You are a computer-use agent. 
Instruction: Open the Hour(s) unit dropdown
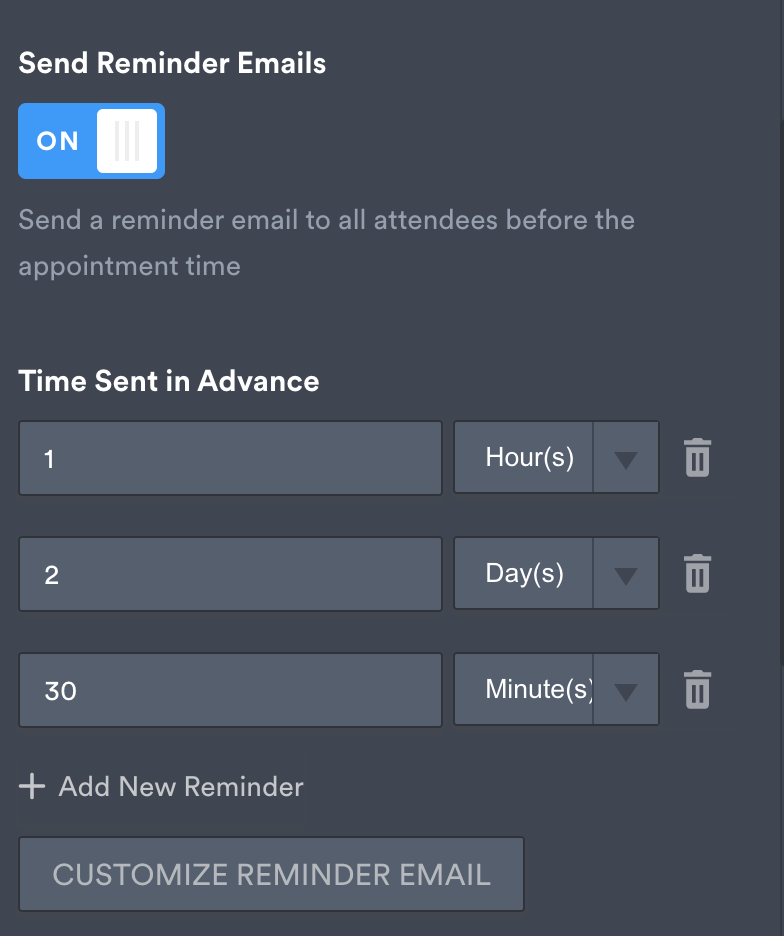click(x=528, y=458)
